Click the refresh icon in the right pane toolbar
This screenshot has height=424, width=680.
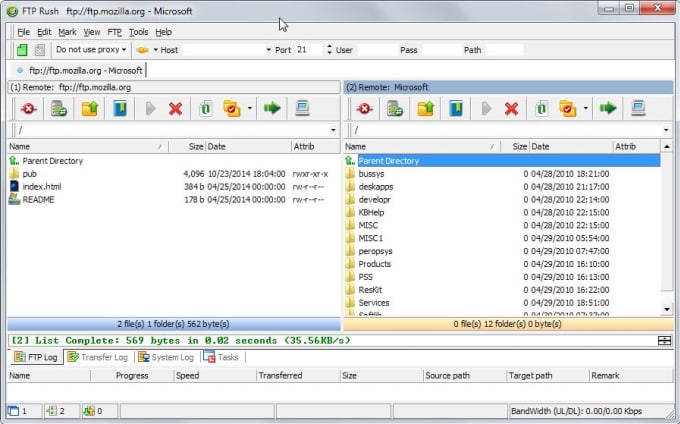[x=542, y=108]
